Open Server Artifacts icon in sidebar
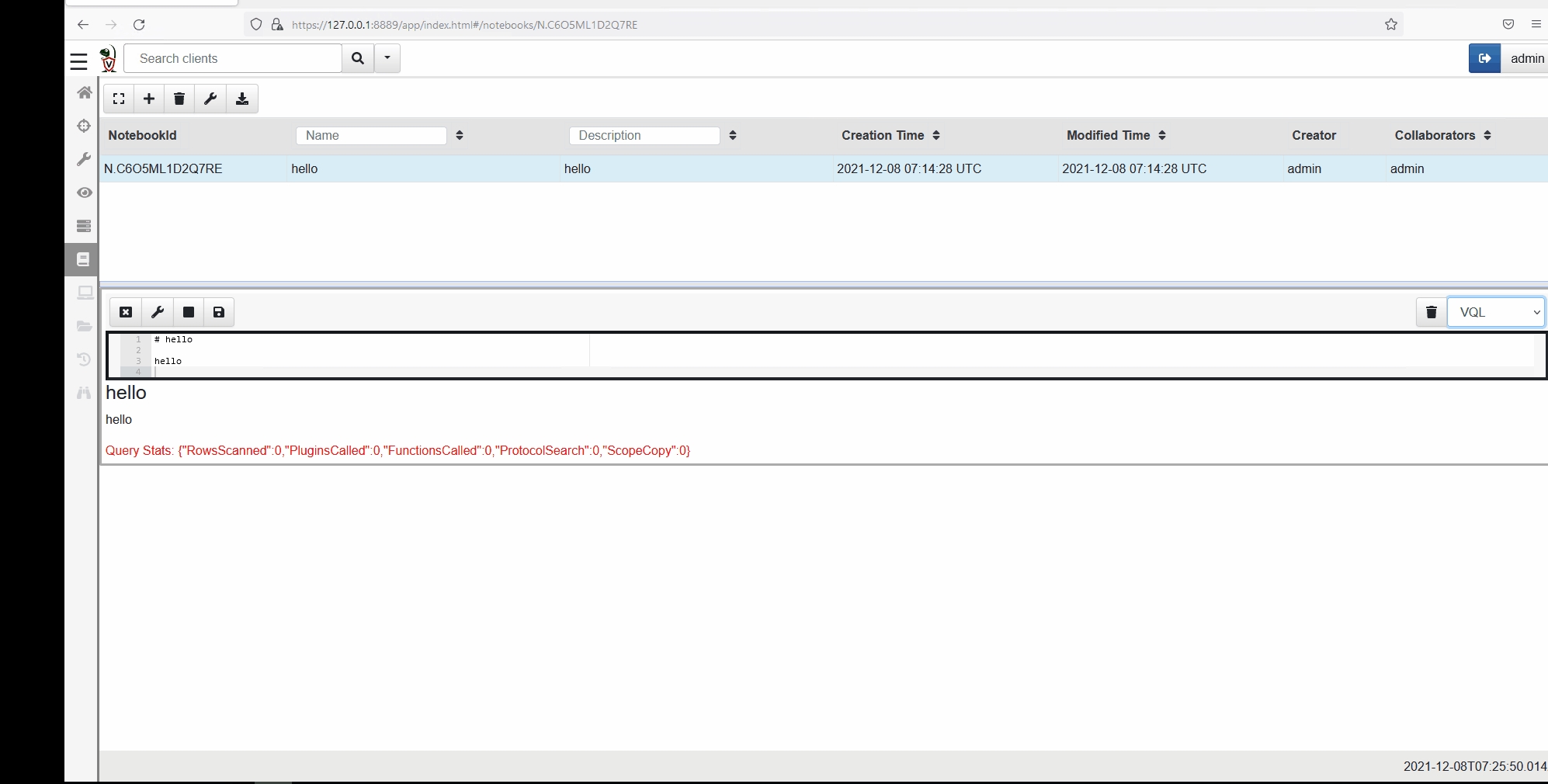 click(x=84, y=226)
